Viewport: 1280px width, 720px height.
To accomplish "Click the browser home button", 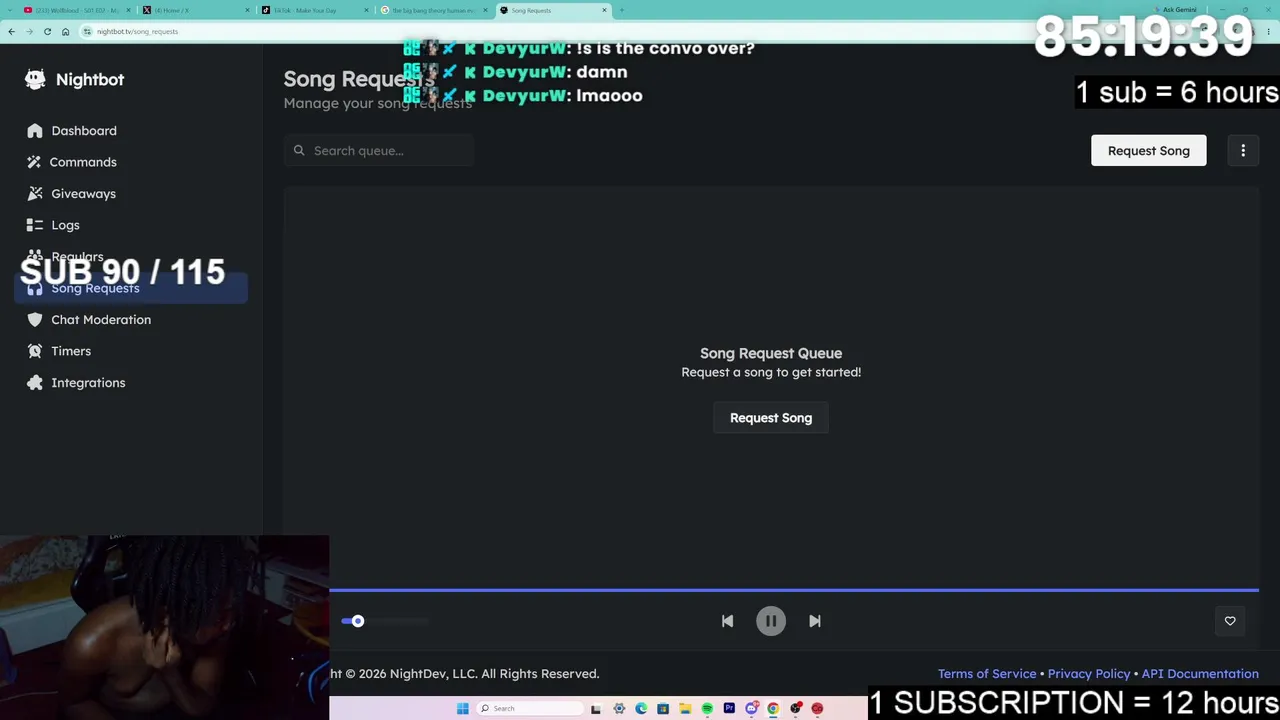I will 65,31.
